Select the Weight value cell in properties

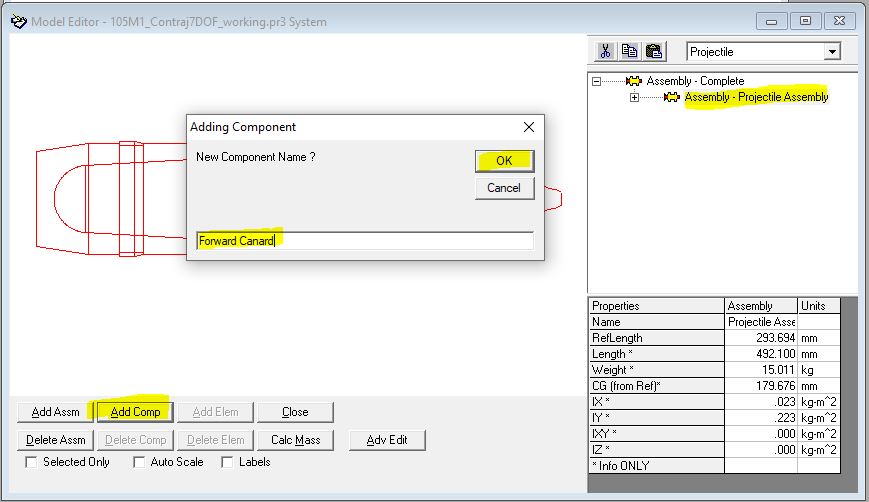760,370
